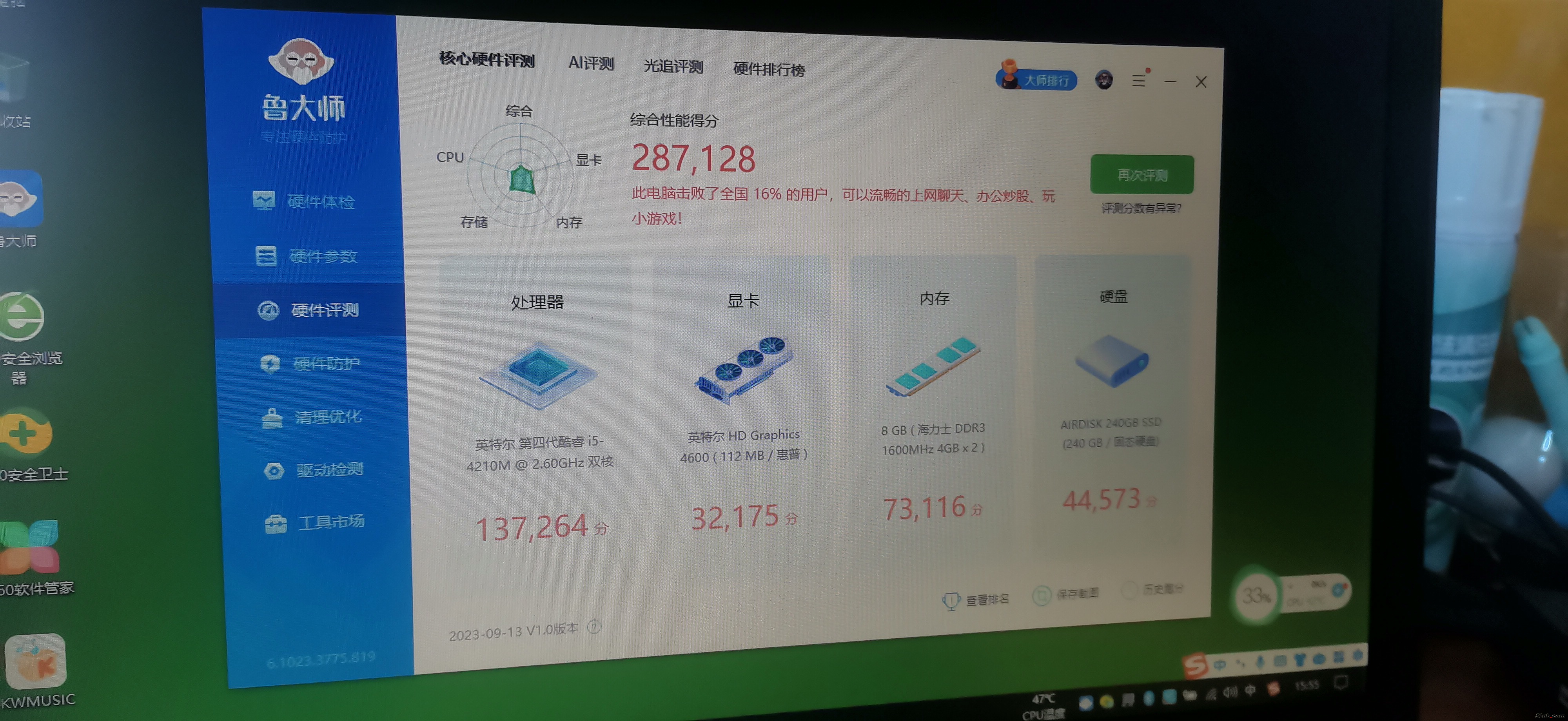The width and height of the screenshot is (1568, 721).
Task: Close the 鲁大师 window
Action: [1200, 82]
